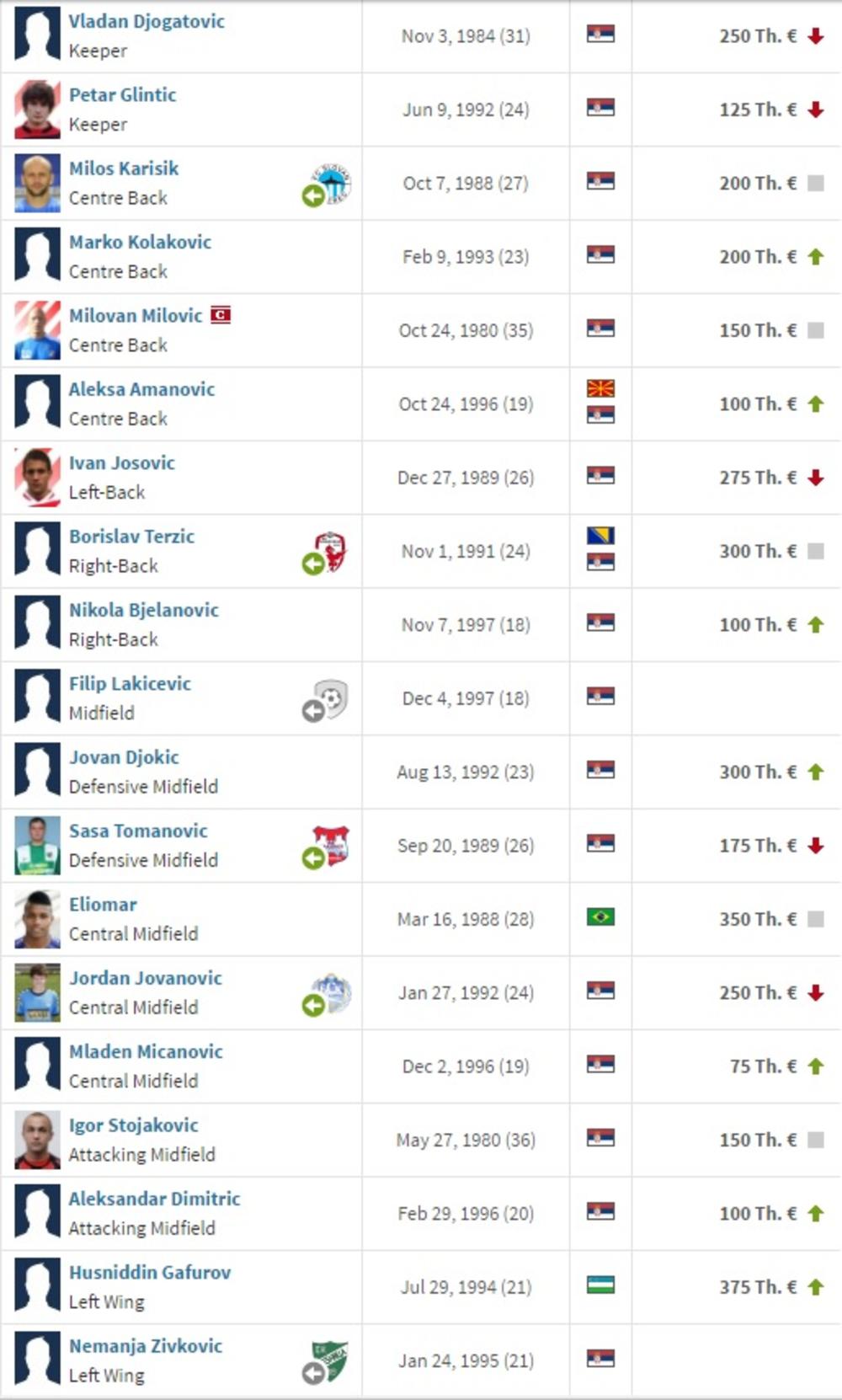Open Ivan Josovic's profile link
This screenshot has height=1400, width=842.
pyautogui.click(x=122, y=462)
